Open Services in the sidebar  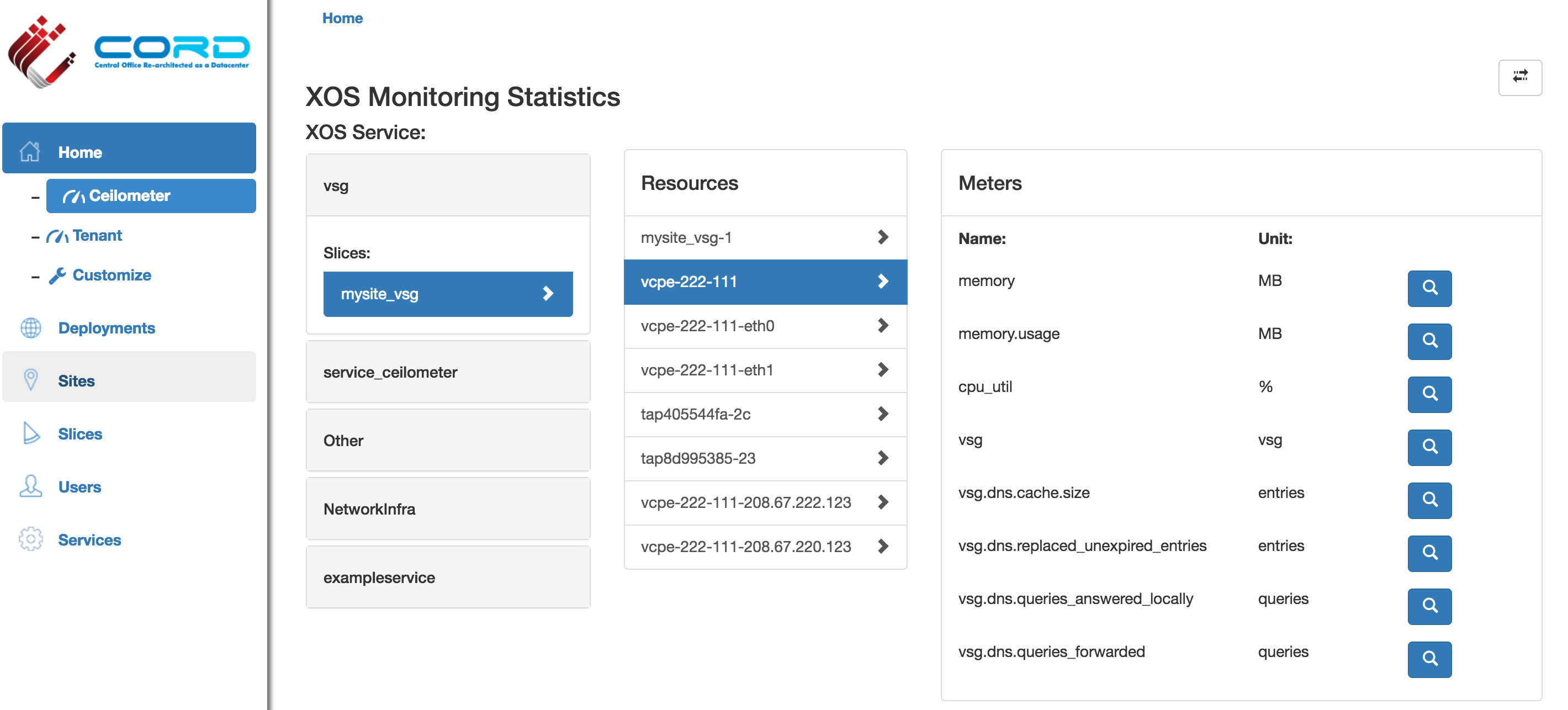(x=129, y=539)
